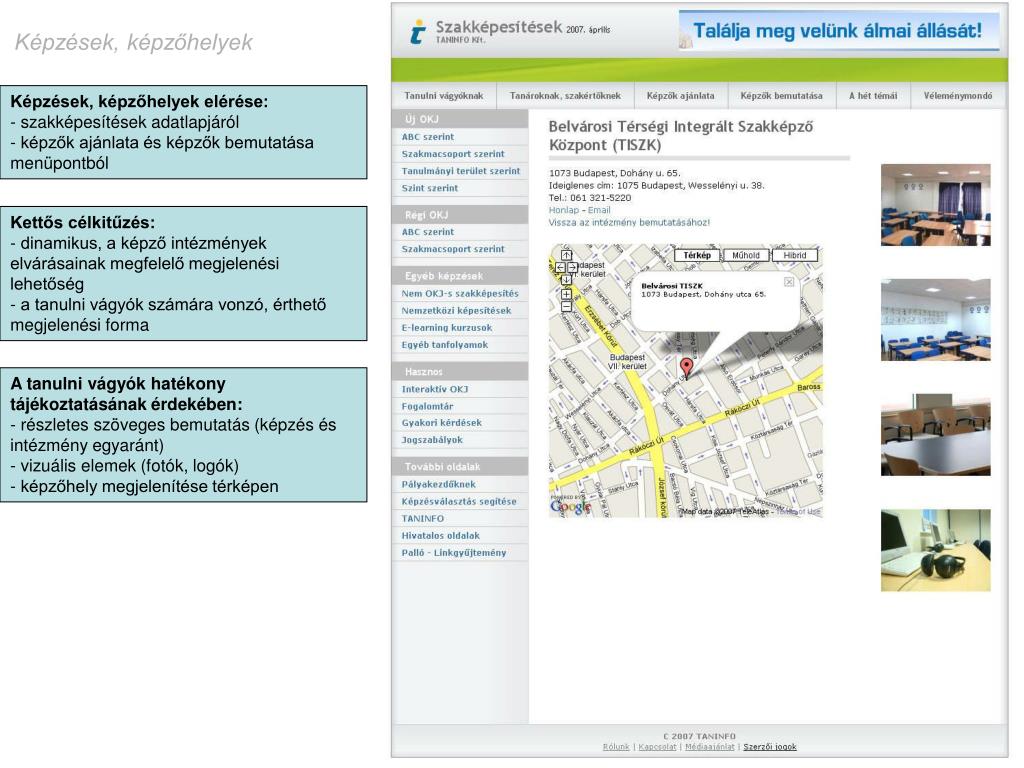Open the Véleménymondó tab
Screen dimensions: 1024x768
[957, 96]
